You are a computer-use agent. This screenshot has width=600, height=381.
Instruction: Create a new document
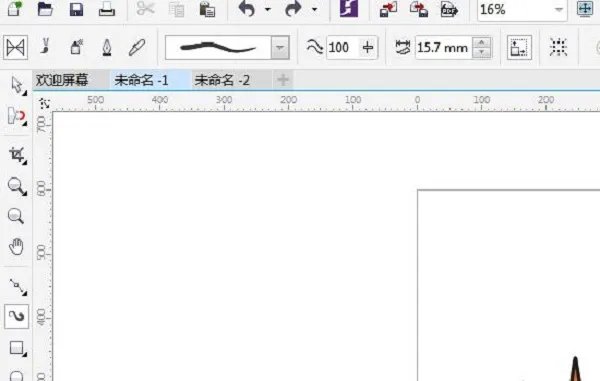[x=15, y=8]
